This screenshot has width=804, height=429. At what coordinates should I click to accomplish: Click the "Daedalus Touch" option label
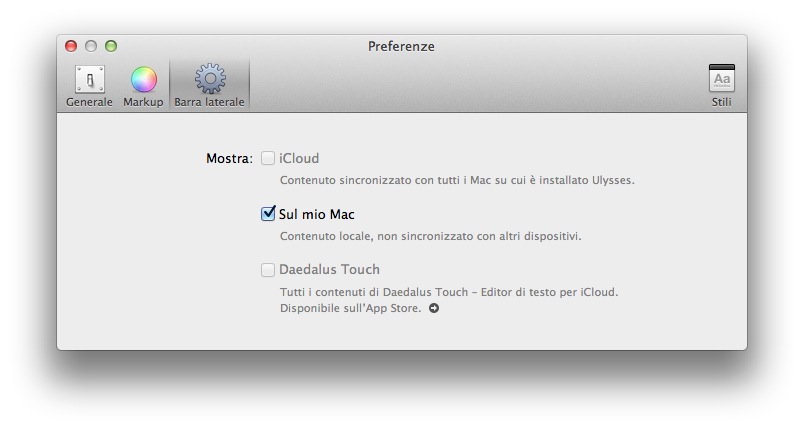point(329,270)
